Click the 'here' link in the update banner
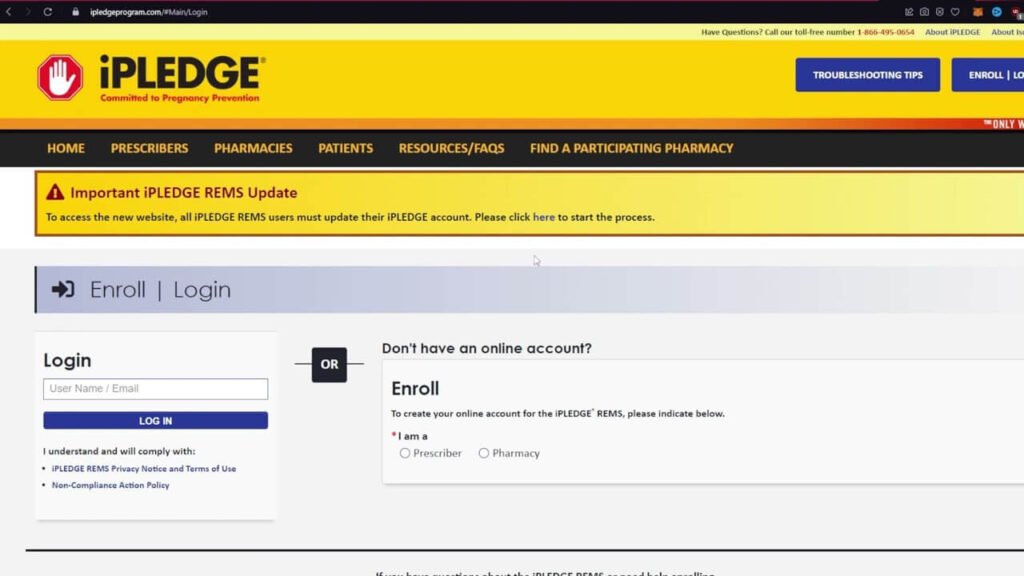 544,216
